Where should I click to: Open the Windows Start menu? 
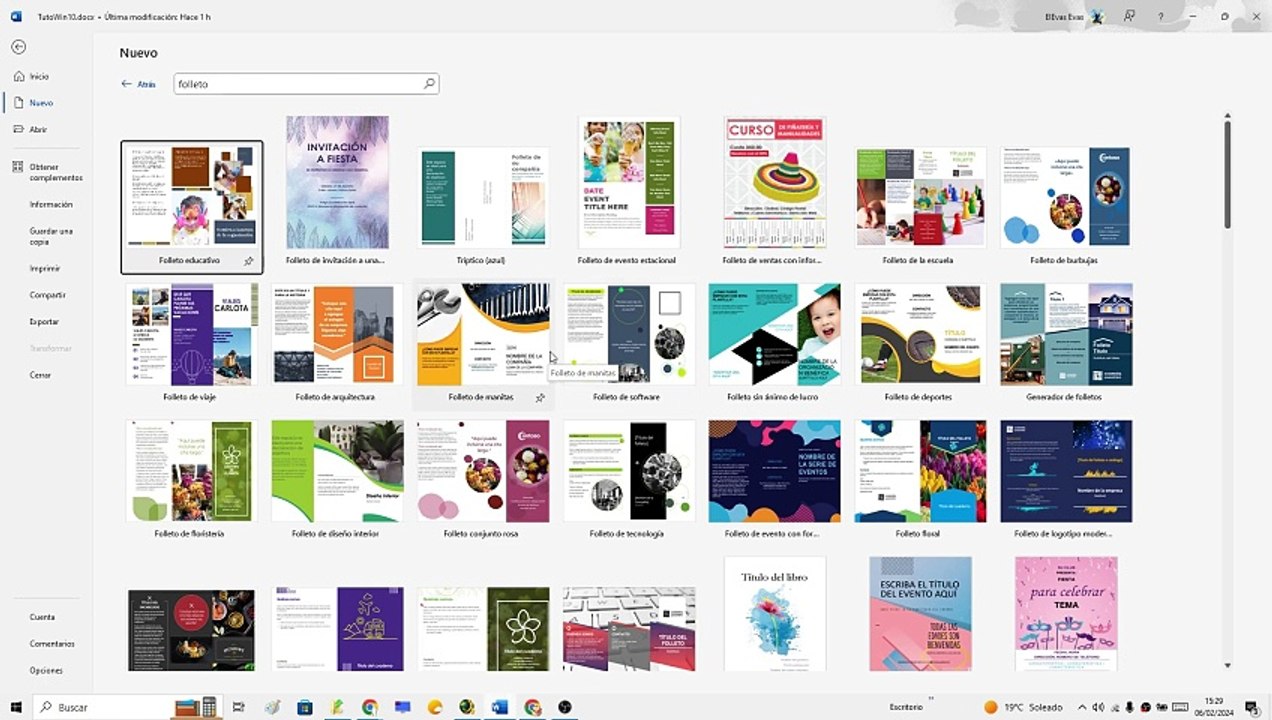(x=16, y=707)
